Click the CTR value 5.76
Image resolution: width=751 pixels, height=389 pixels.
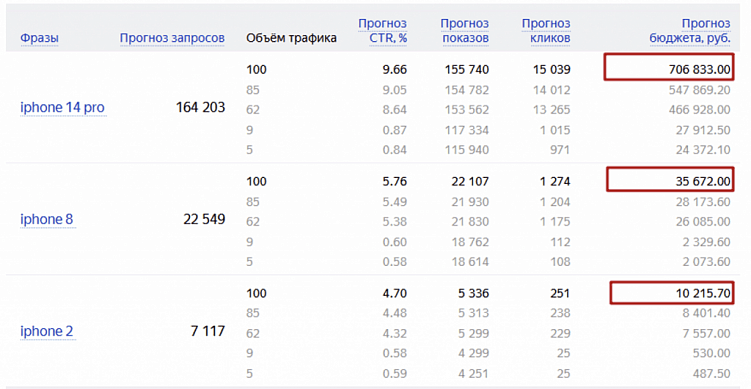coord(395,181)
